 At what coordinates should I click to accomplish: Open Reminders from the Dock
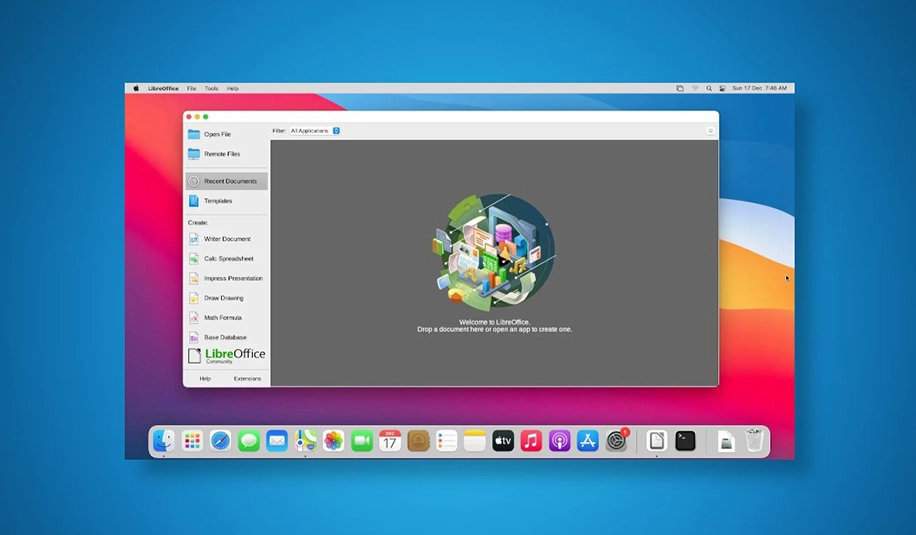(x=447, y=441)
